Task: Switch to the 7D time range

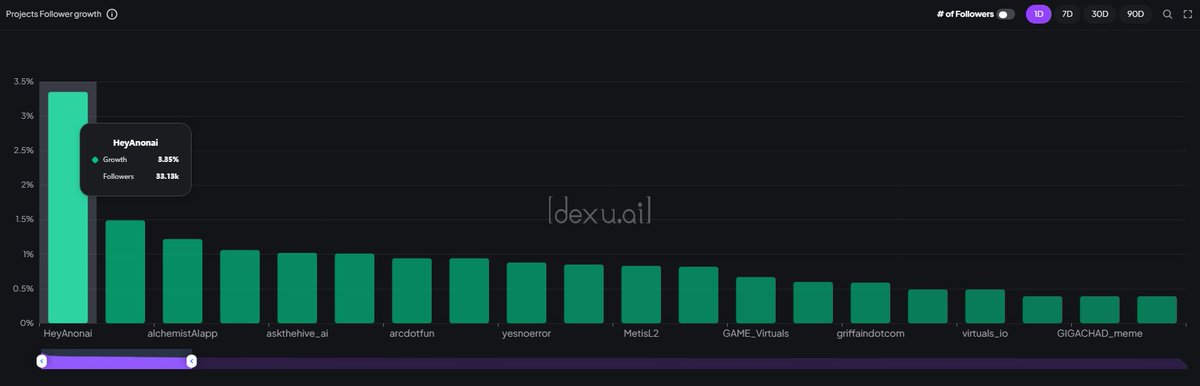Action: (1067, 14)
